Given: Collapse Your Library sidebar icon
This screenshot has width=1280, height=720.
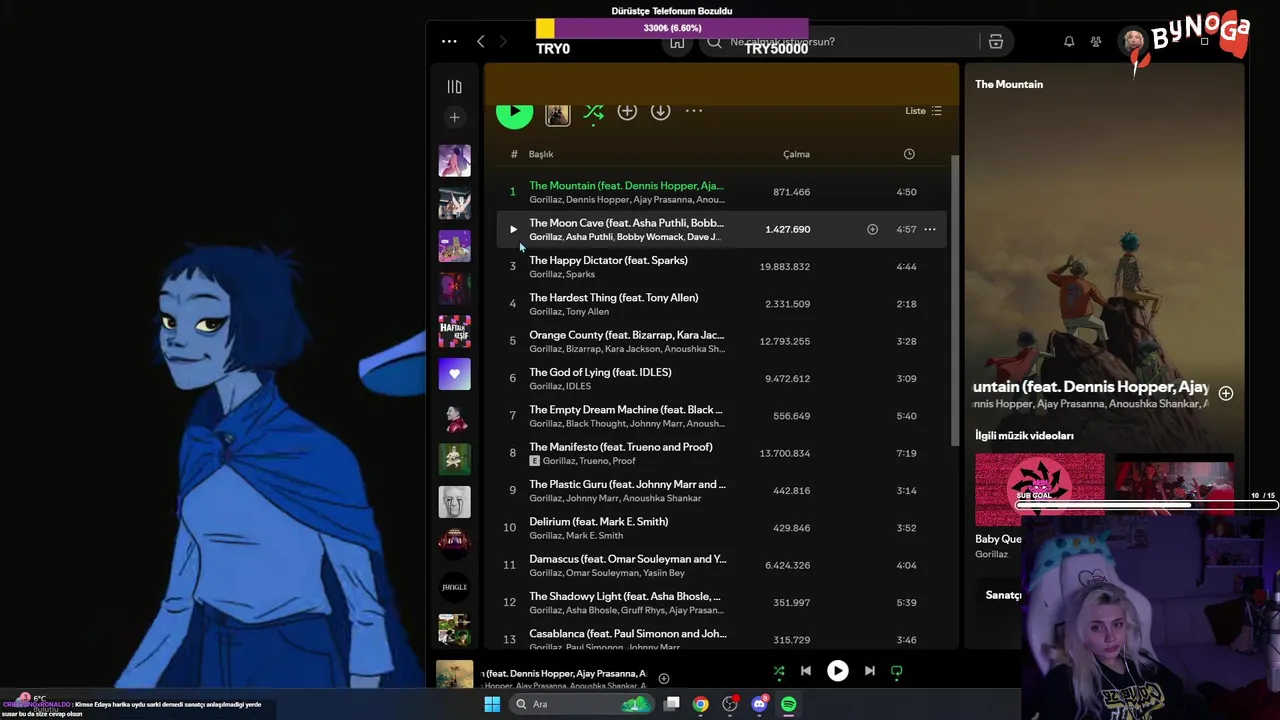Looking at the screenshot, I should tap(454, 87).
